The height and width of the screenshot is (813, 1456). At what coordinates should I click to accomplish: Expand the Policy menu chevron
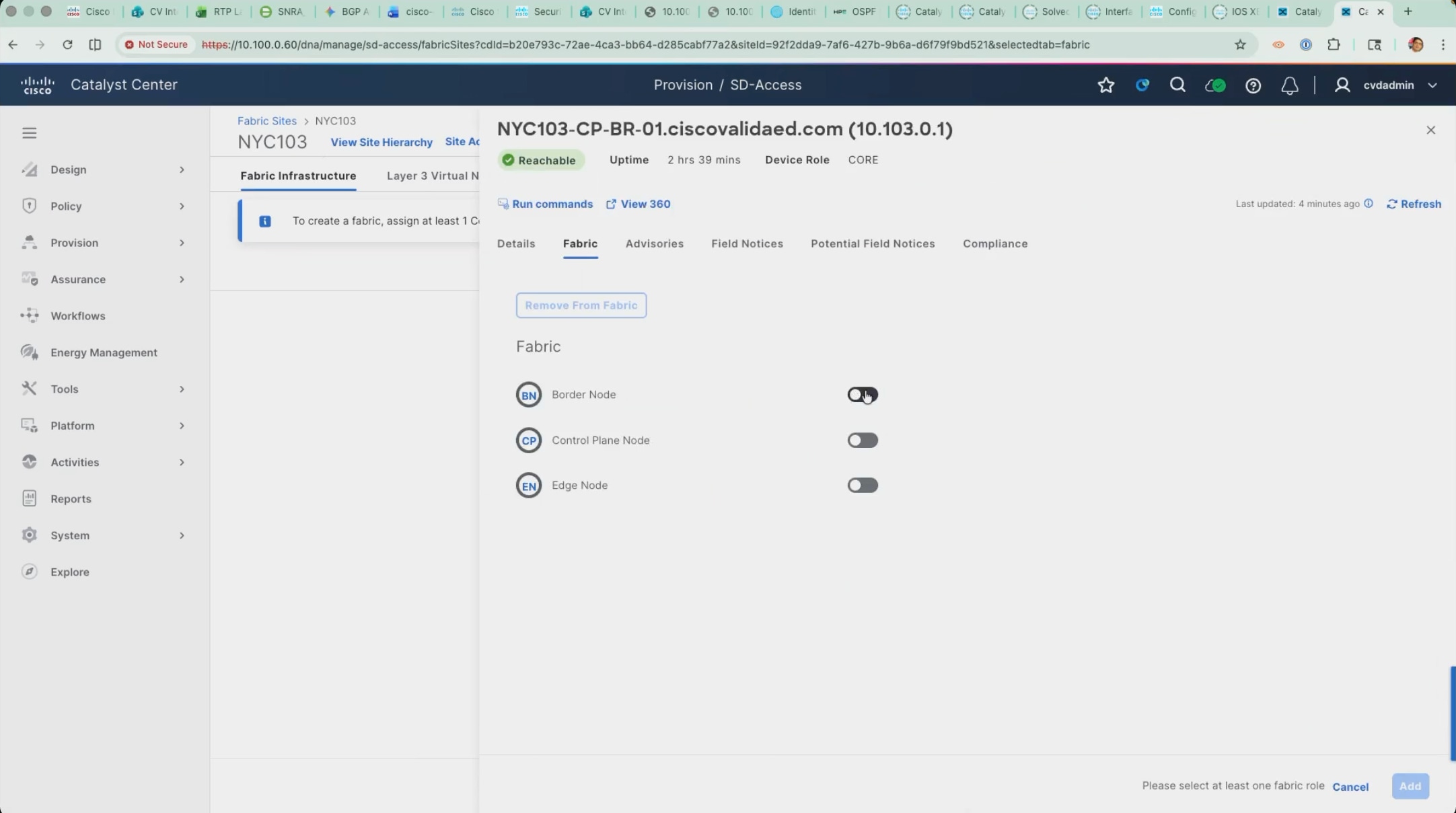pyautogui.click(x=182, y=206)
